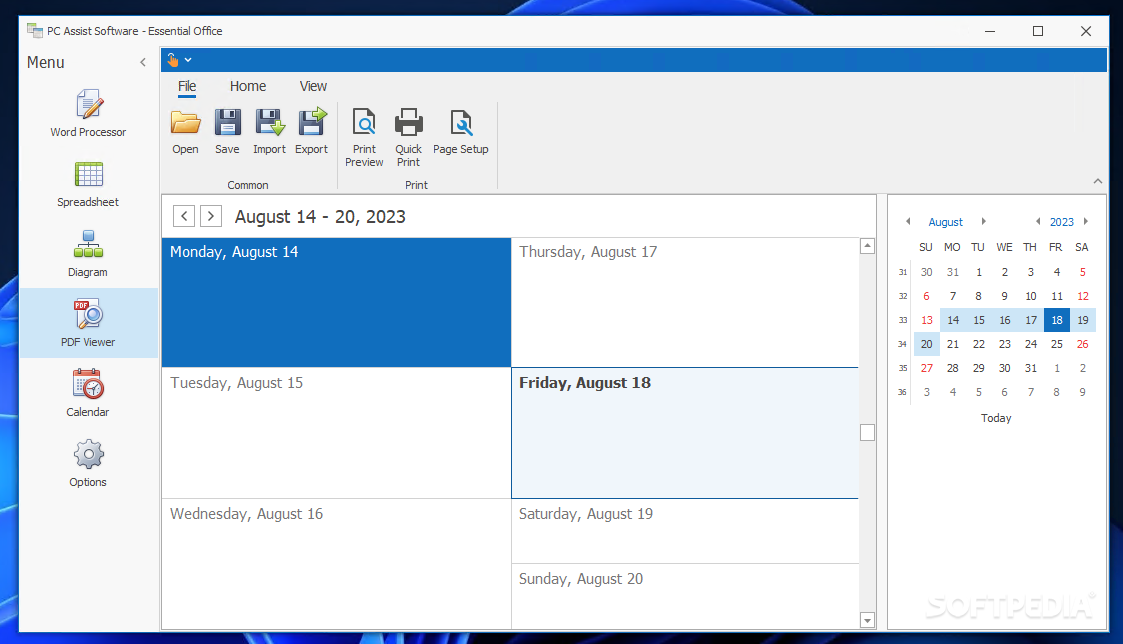Image resolution: width=1123 pixels, height=644 pixels.
Task: Click the touch mode hand icon
Action: click(x=173, y=60)
